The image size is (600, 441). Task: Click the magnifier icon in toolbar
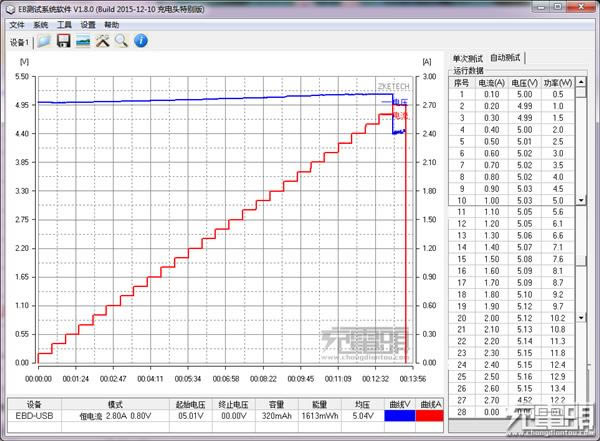point(121,42)
